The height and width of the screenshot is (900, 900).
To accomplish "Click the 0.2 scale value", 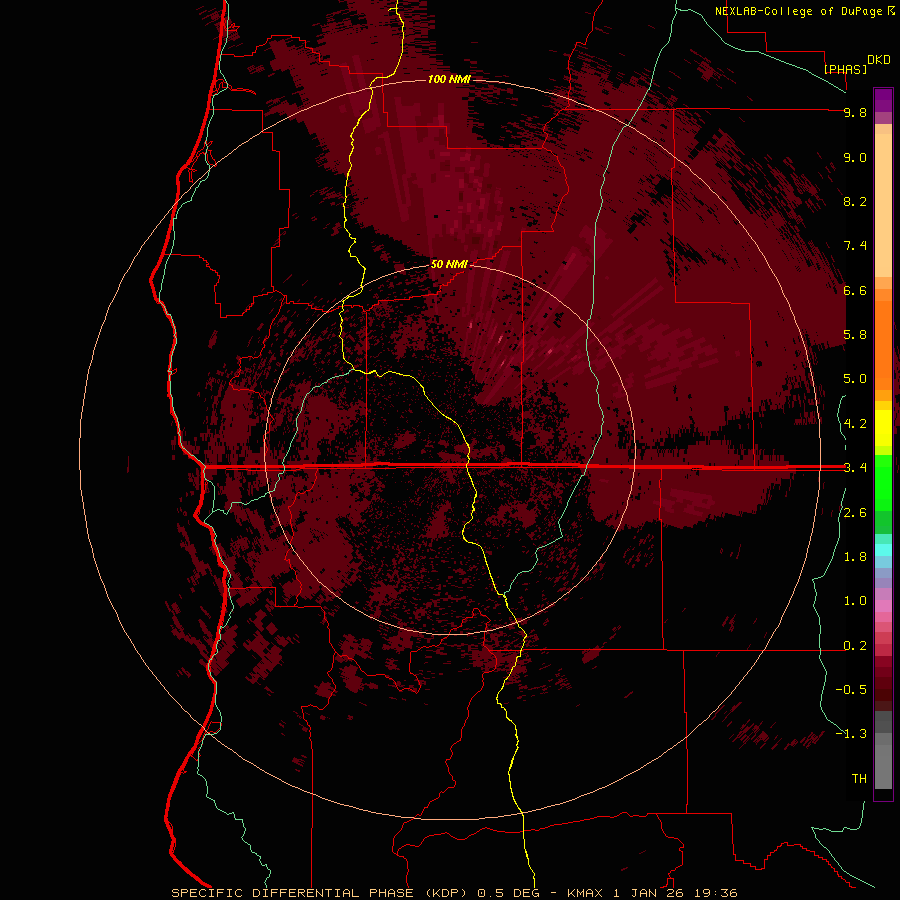I will [855, 646].
